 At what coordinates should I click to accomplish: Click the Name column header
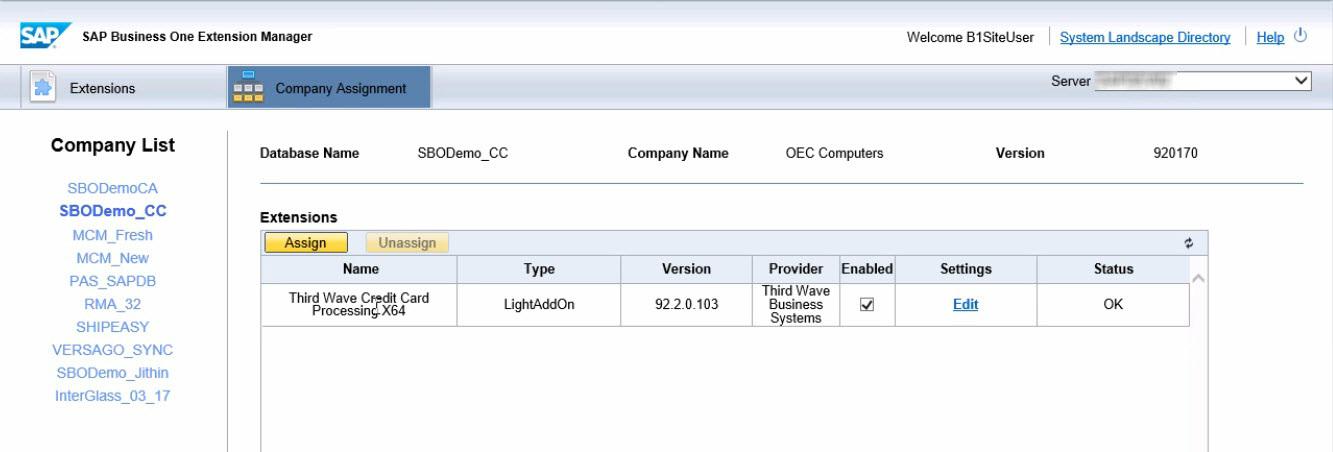359,269
